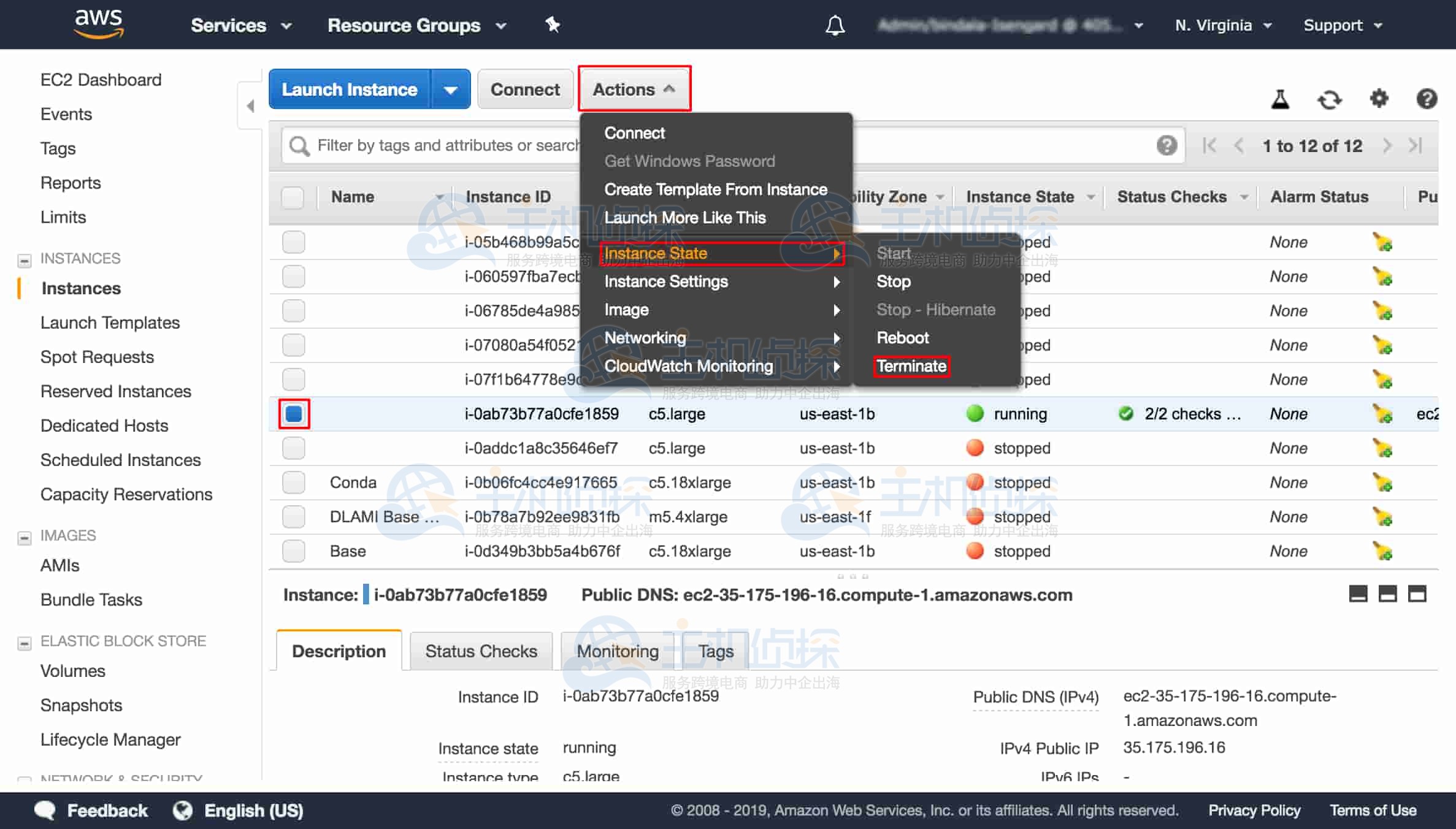The height and width of the screenshot is (829, 1456).
Task: Click the notifications bell icon
Action: click(x=835, y=25)
